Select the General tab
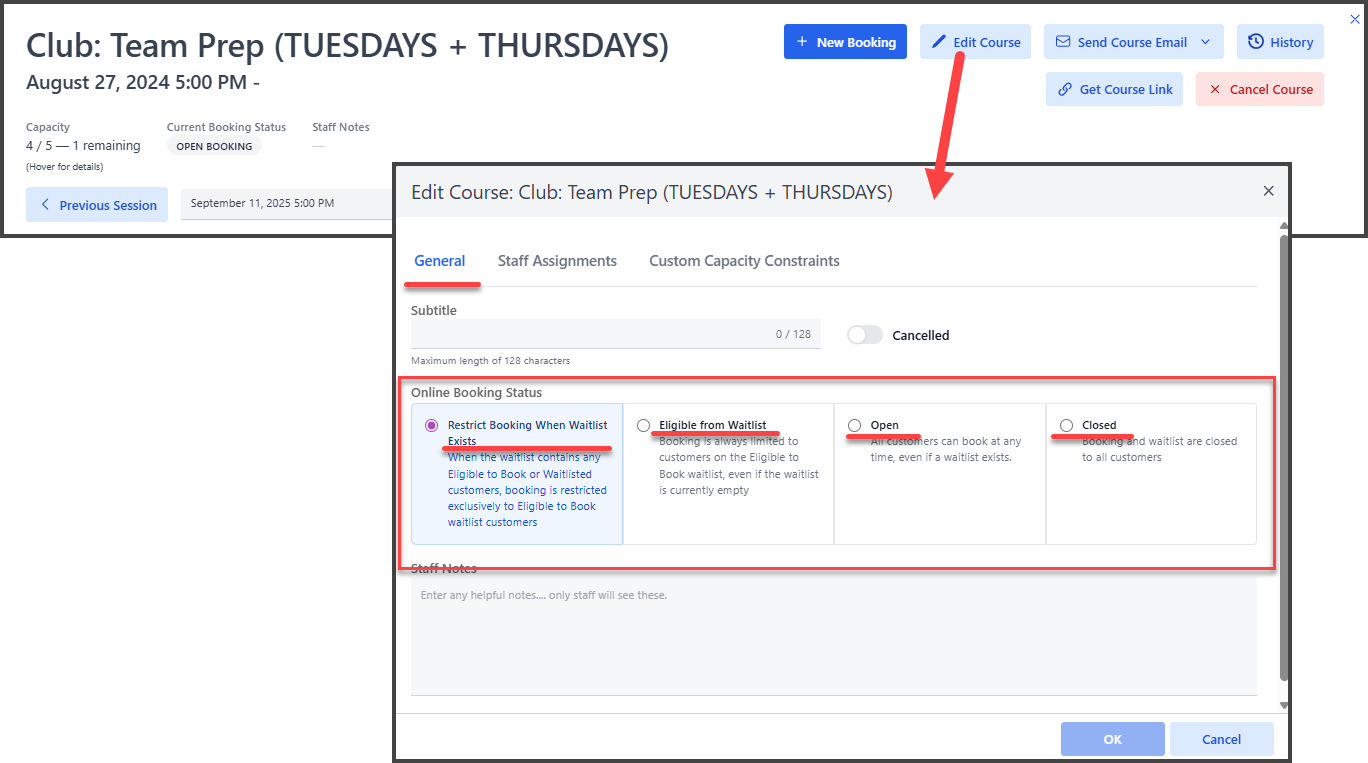1368x763 pixels. [440, 261]
